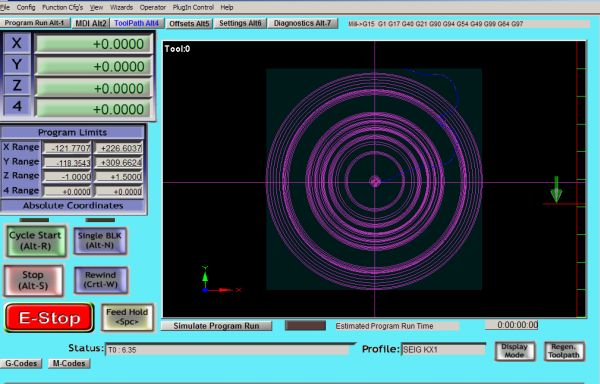Open the PlugIn Control menu

tap(193, 7)
